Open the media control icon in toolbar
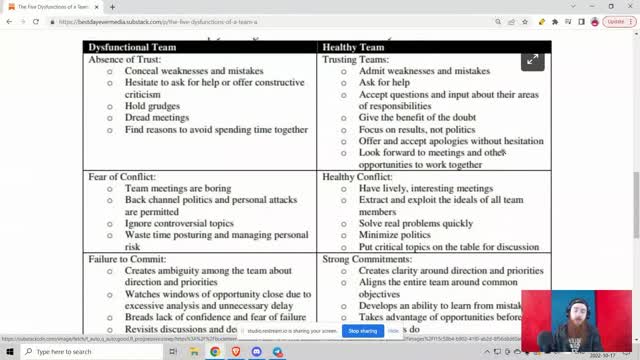The image size is (640, 360). [568, 22]
